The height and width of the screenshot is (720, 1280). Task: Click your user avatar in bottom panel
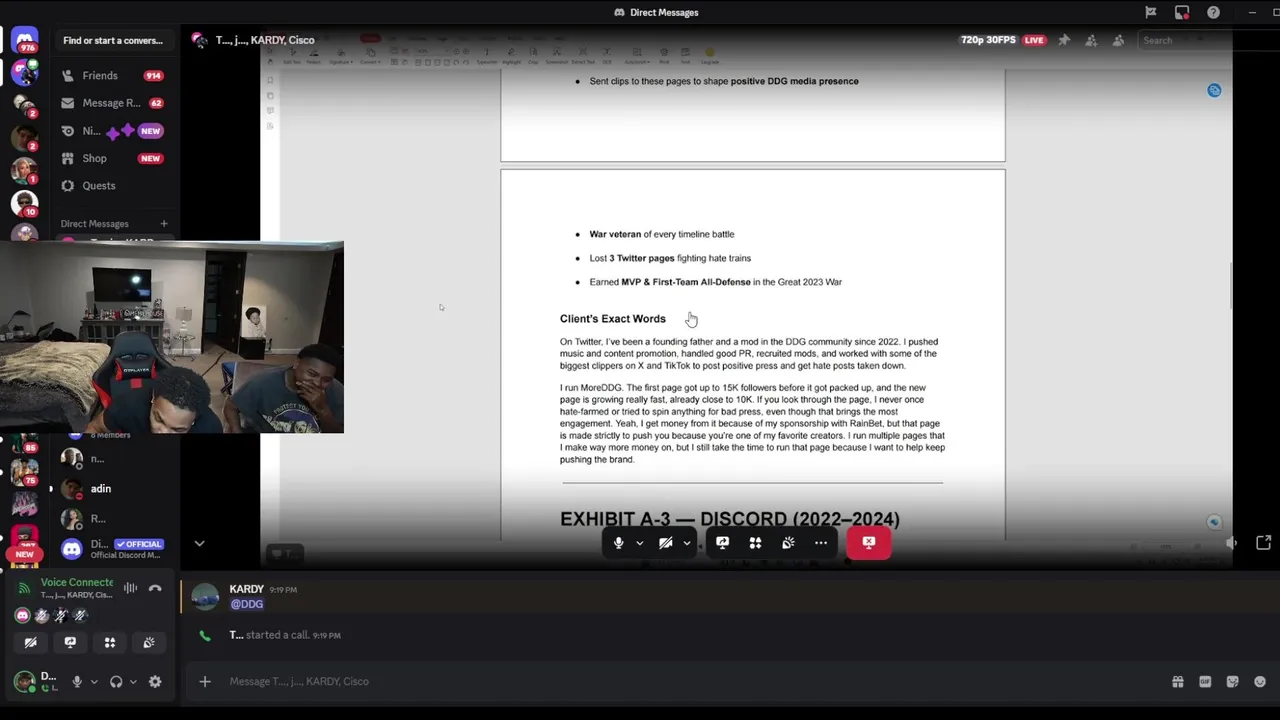[x=24, y=681]
